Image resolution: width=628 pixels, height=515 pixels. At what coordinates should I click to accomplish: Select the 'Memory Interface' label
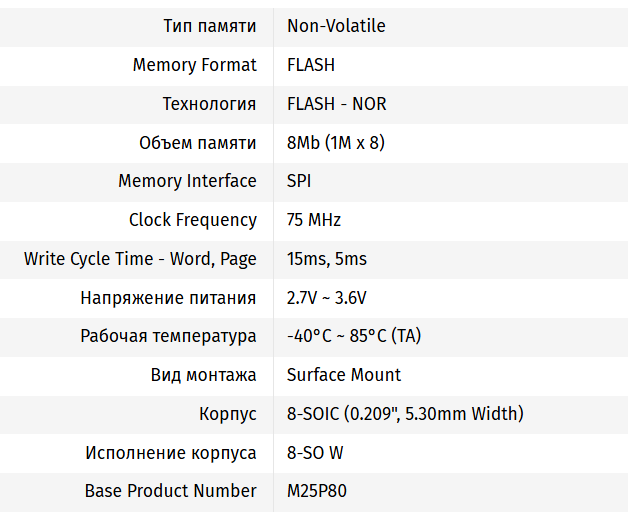click(187, 181)
